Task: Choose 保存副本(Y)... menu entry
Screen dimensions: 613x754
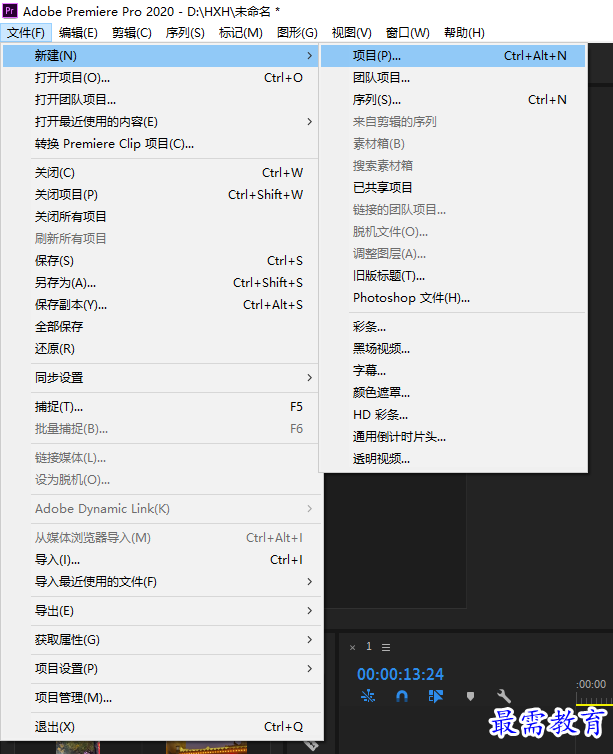Action: (161, 305)
